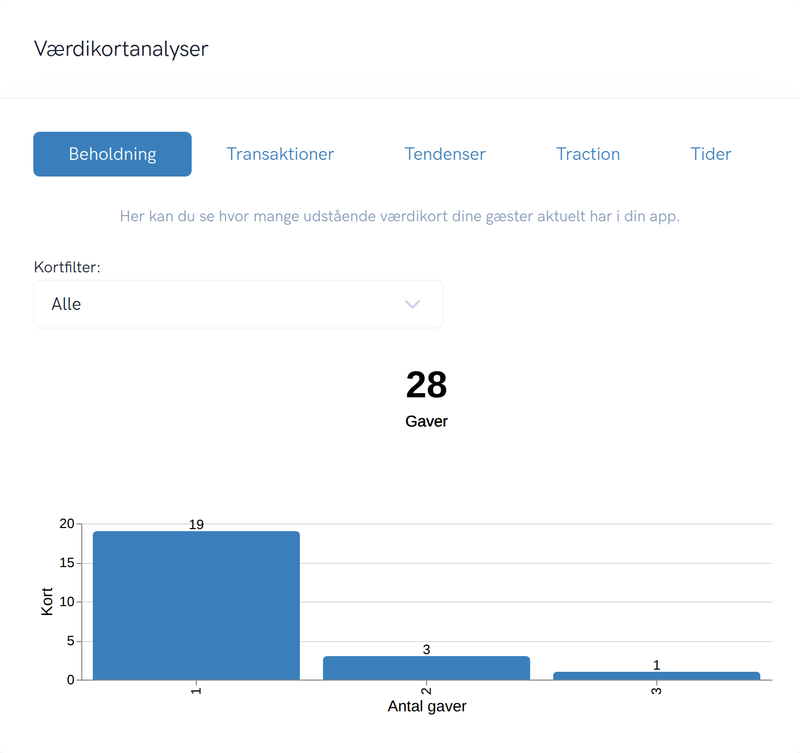Click the y-axis tick label 10
Screen dimensions: 800x753
pos(67,601)
